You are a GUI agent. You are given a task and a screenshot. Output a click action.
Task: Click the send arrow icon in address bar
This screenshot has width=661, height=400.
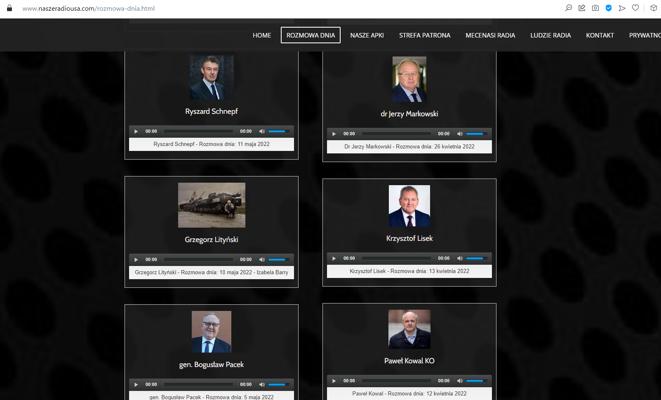pos(622,8)
